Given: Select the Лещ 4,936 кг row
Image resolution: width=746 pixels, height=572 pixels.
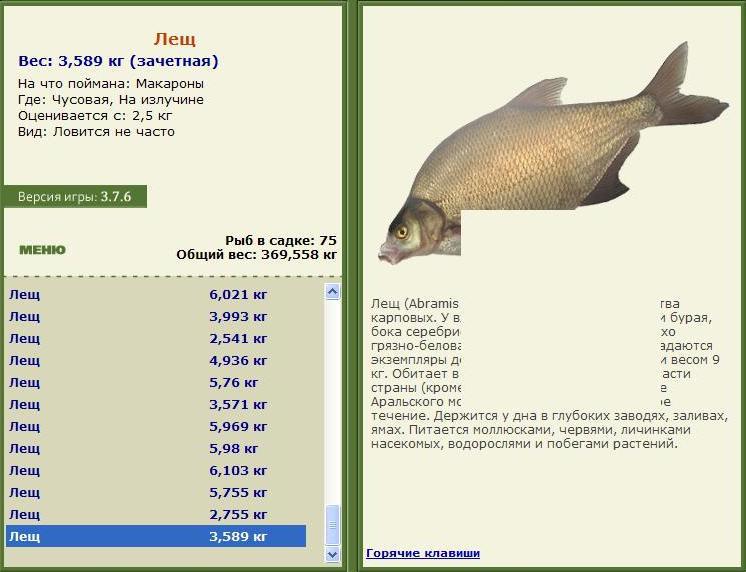Looking at the screenshot, I should pos(156,360).
